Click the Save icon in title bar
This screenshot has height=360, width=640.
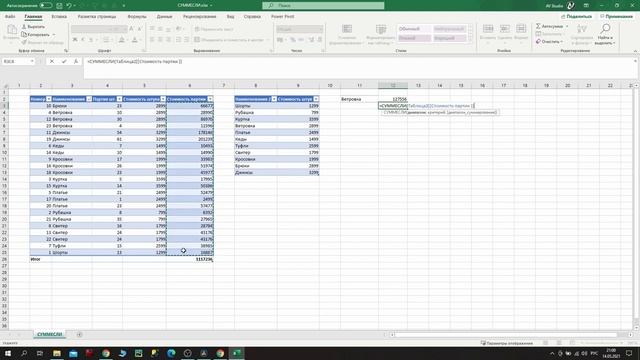[60, 5]
